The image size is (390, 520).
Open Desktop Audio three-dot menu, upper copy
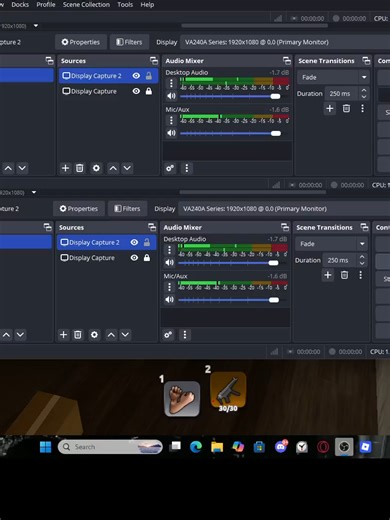pyautogui.click(x=171, y=83)
